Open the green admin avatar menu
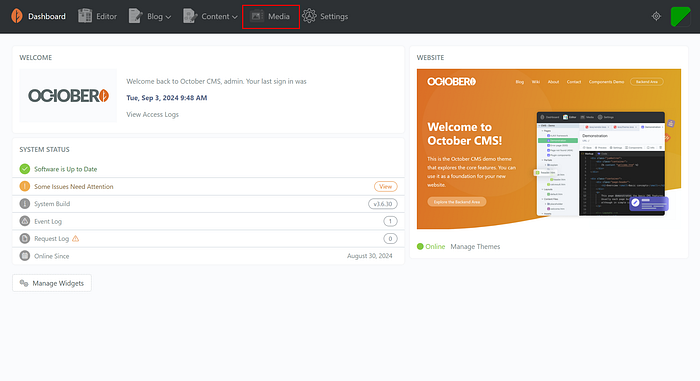 (x=680, y=16)
